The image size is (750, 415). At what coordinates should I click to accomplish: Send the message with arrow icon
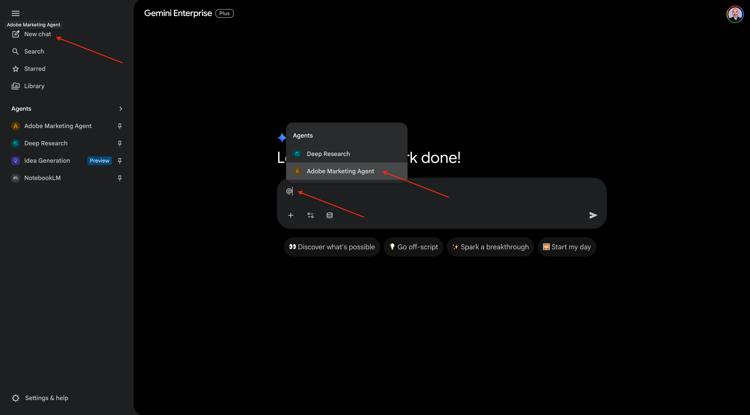tap(593, 216)
